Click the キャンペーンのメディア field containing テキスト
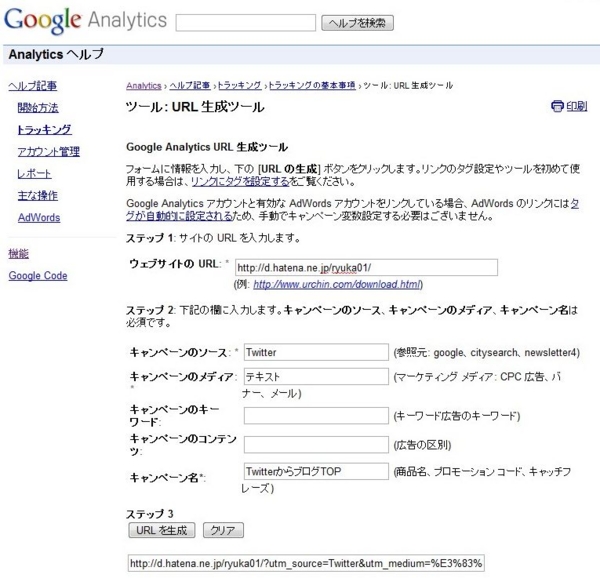This screenshot has width=600, height=578. click(x=316, y=377)
